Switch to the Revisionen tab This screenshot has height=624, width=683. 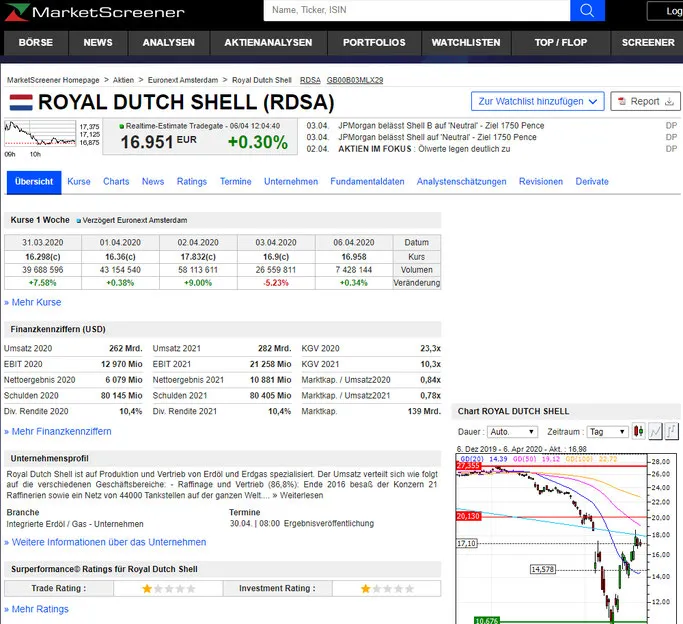pyautogui.click(x=541, y=182)
